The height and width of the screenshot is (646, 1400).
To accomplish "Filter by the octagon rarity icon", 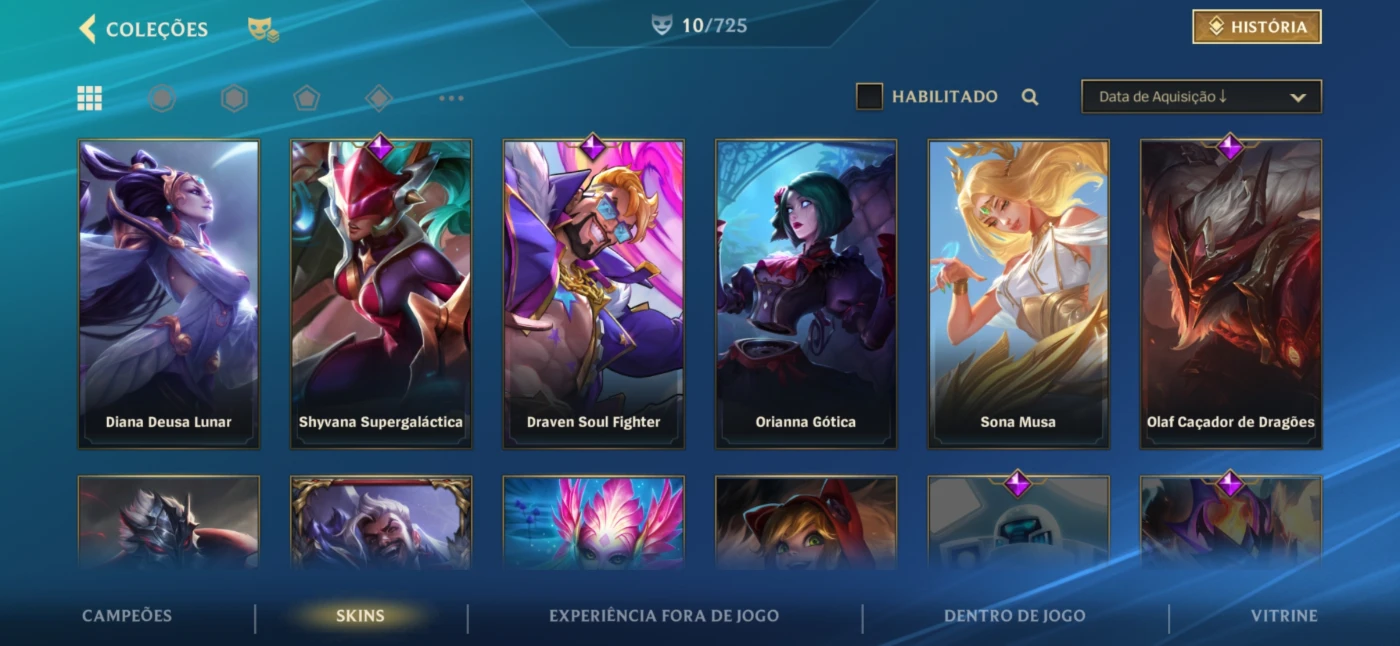I will (x=162, y=98).
